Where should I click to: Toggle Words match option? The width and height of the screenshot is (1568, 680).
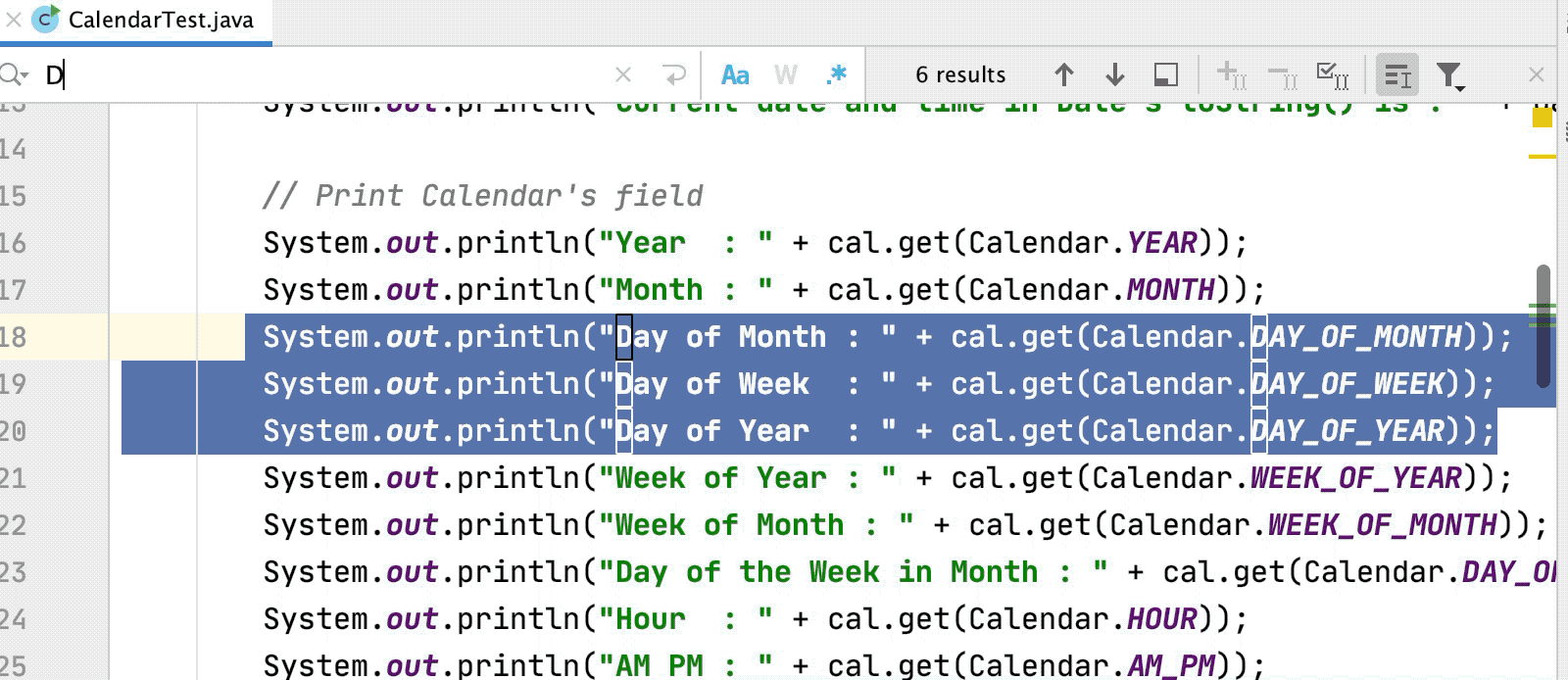coord(785,74)
